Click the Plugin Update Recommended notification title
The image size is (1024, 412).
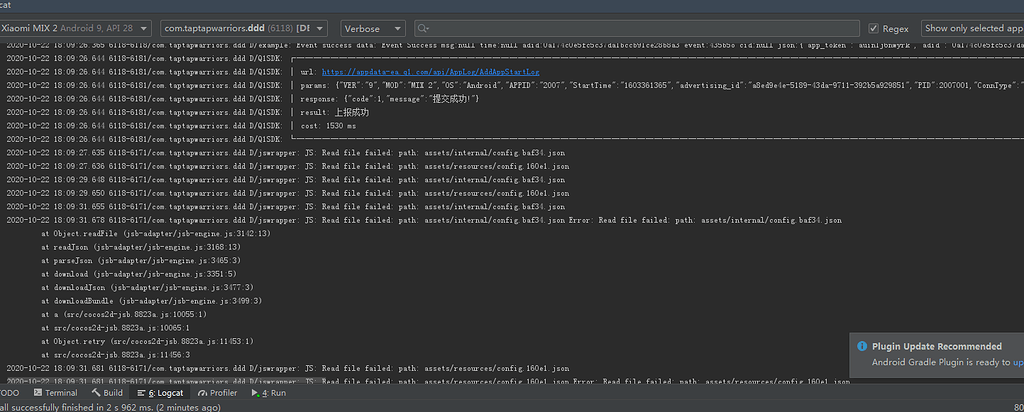tap(937, 346)
